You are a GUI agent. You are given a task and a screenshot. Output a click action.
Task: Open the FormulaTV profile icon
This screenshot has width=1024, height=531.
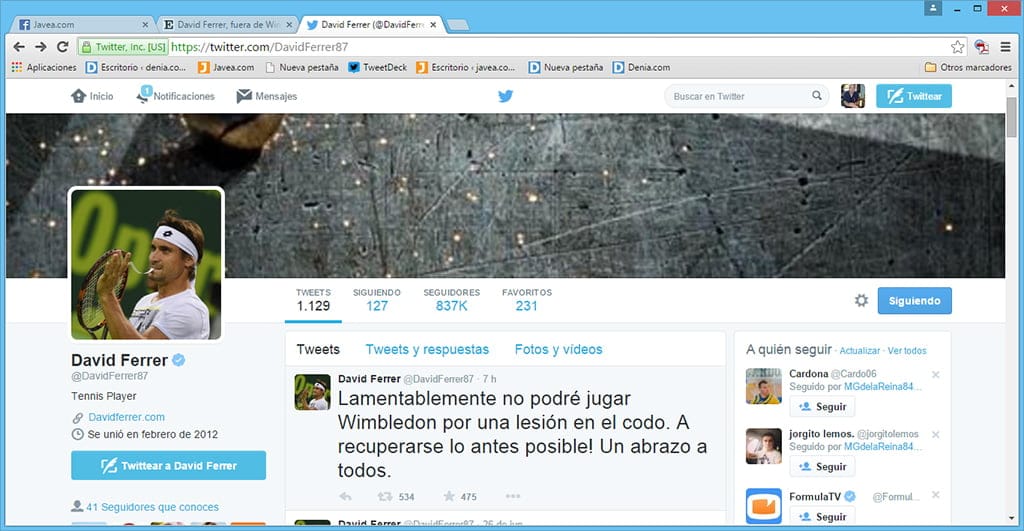point(763,506)
